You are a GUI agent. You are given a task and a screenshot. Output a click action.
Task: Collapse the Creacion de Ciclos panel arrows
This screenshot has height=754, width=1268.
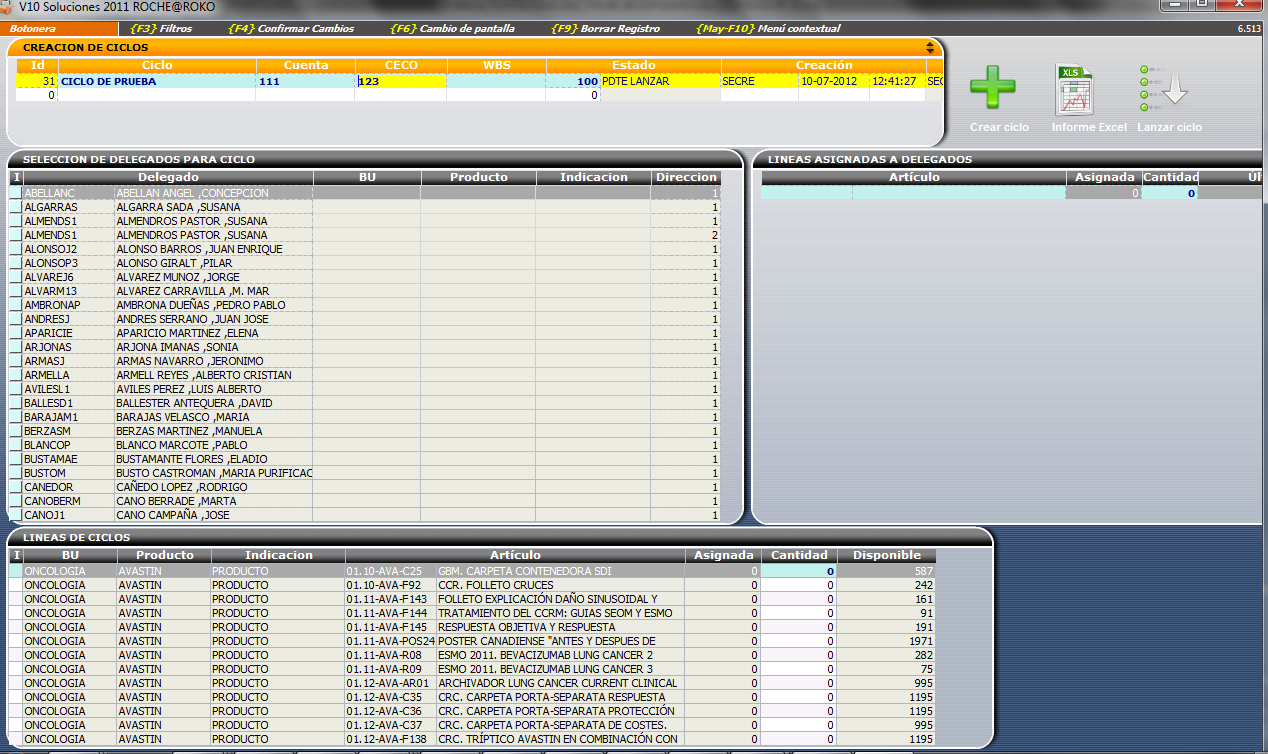point(930,47)
